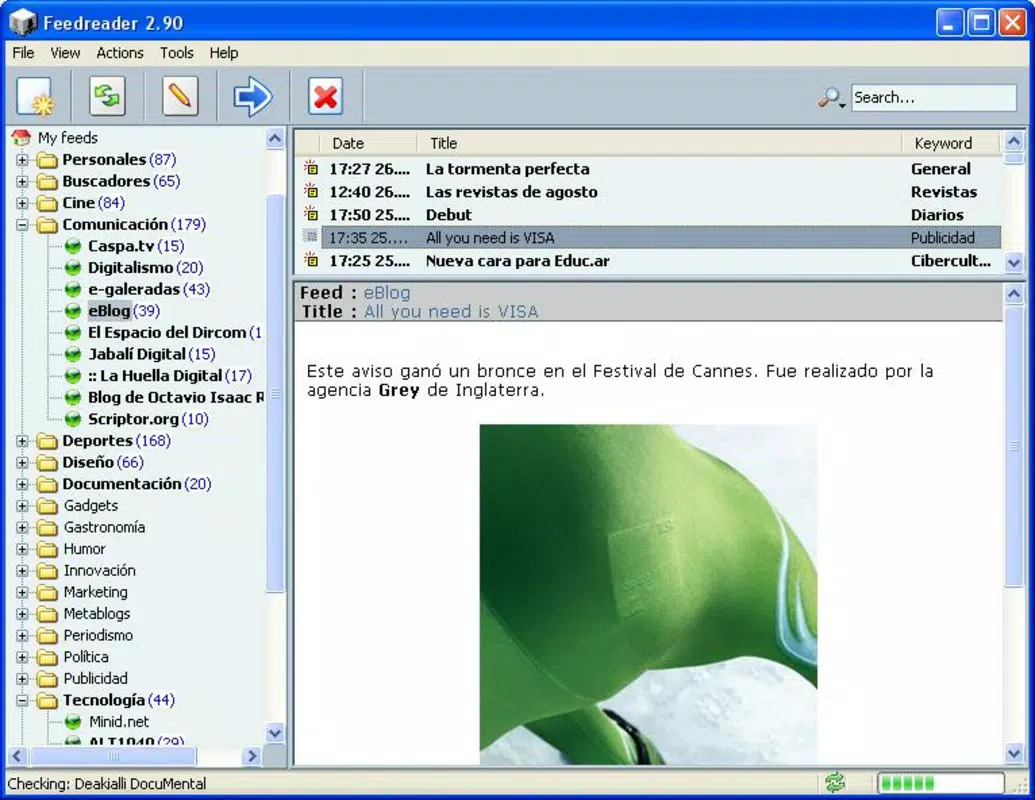Image resolution: width=1035 pixels, height=800 pixels.
Task: Click the Gastronomía folder icon
Action: (x=47, y=528)
